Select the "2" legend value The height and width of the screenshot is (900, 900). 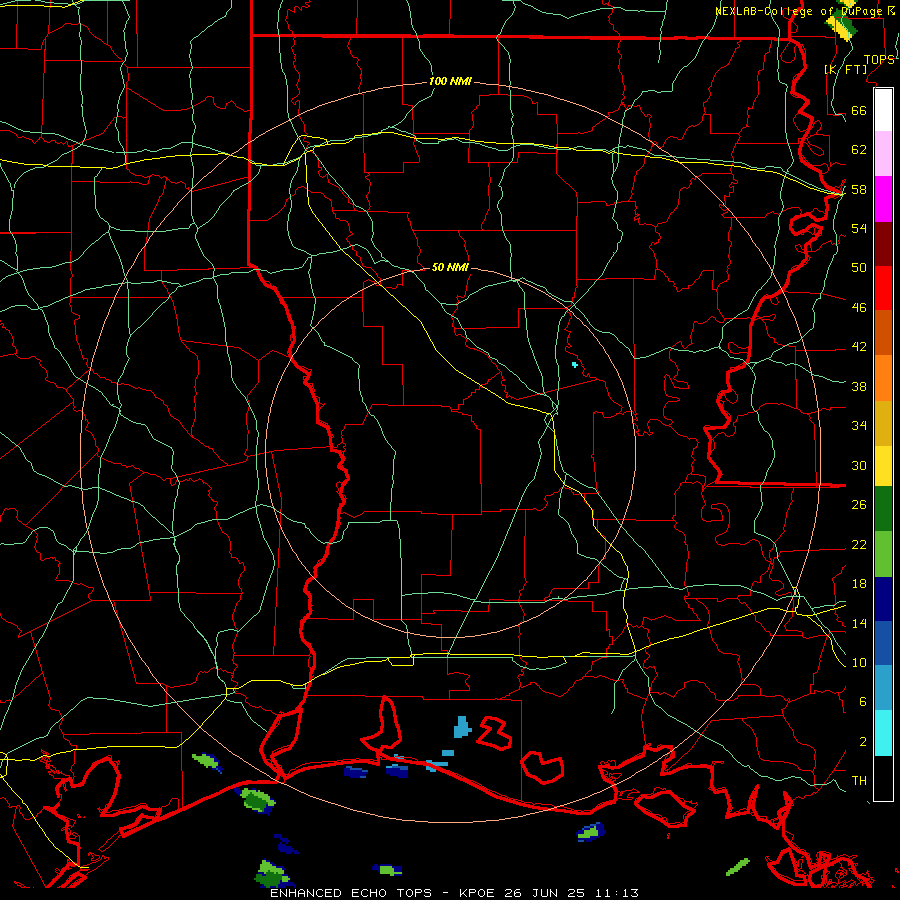[x=862, y=741]
